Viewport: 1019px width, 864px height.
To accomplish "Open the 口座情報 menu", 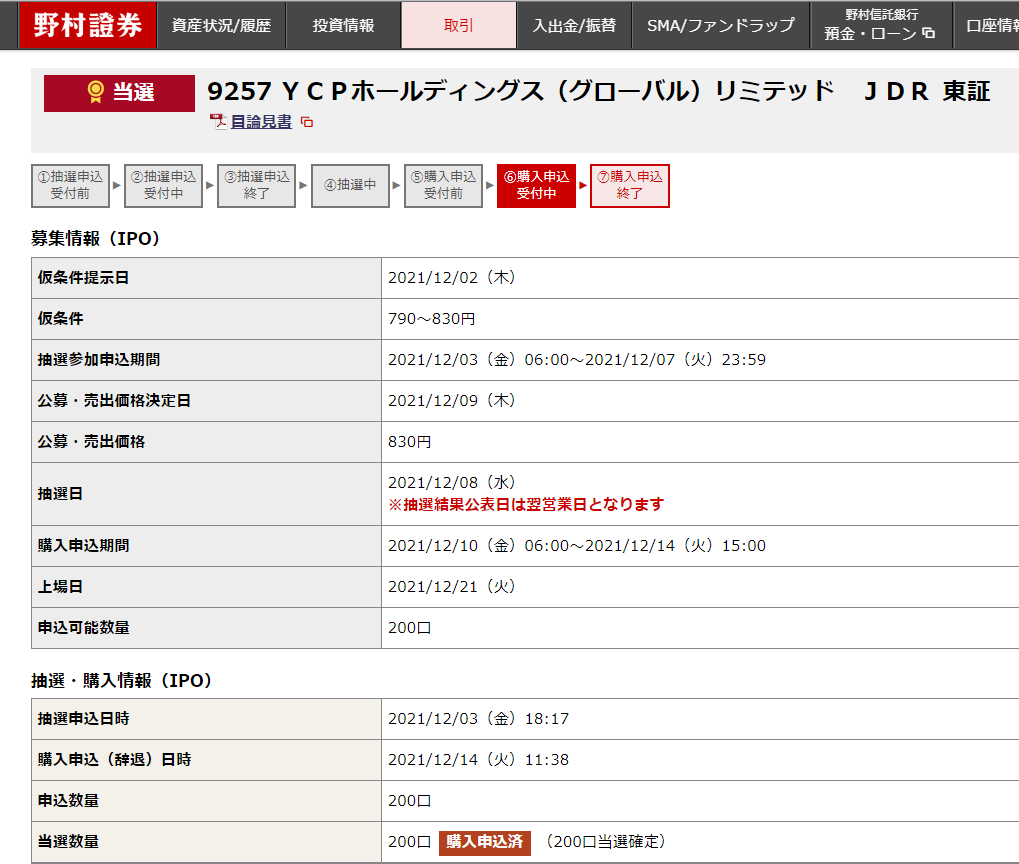I will [988, 25].
